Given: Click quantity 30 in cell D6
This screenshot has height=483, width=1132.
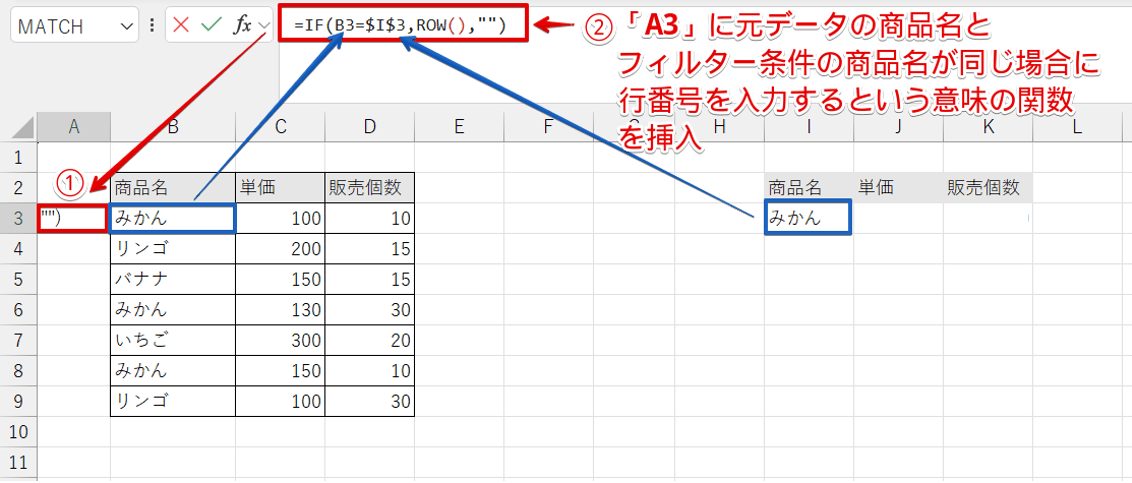Looking at the screenshot, I should click(x=370, y=310).
